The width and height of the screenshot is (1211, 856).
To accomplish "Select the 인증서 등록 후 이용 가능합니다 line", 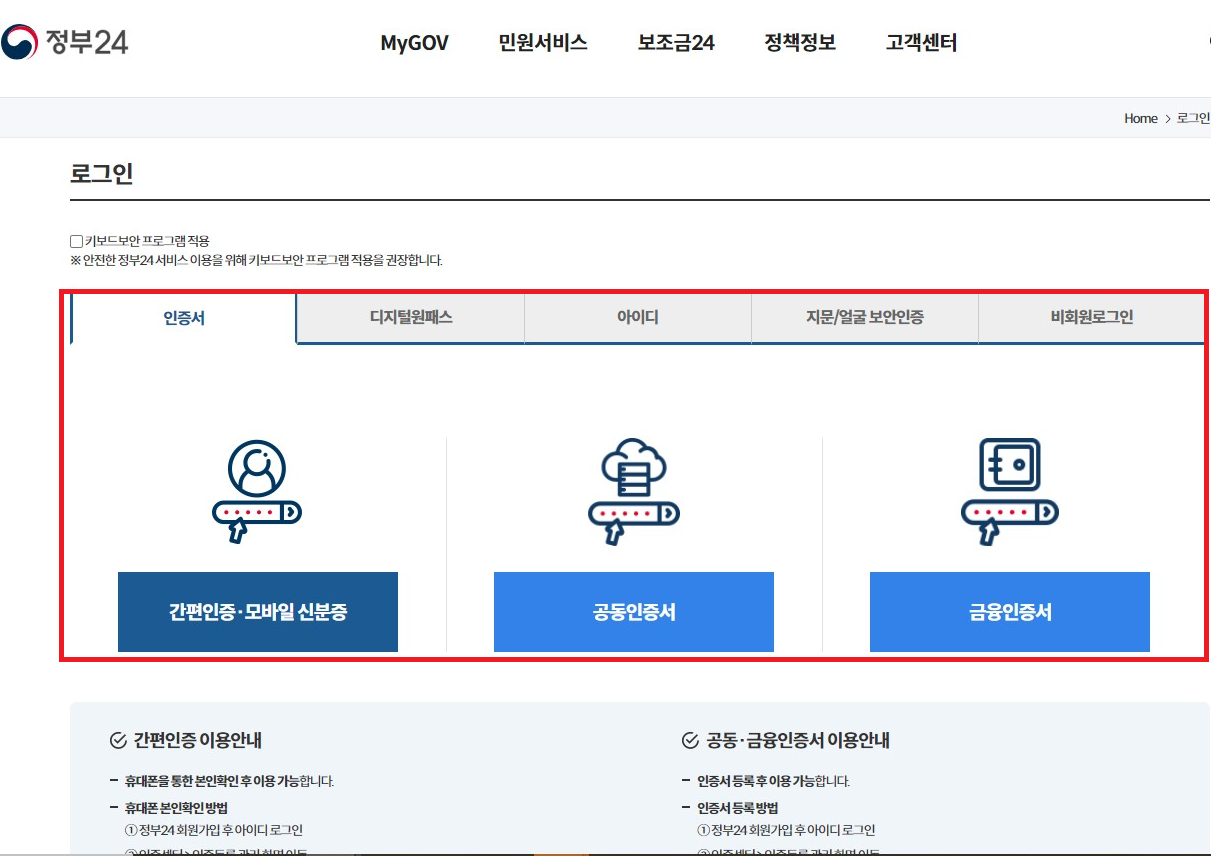I will pyautogui.click(x=773, y=781).
